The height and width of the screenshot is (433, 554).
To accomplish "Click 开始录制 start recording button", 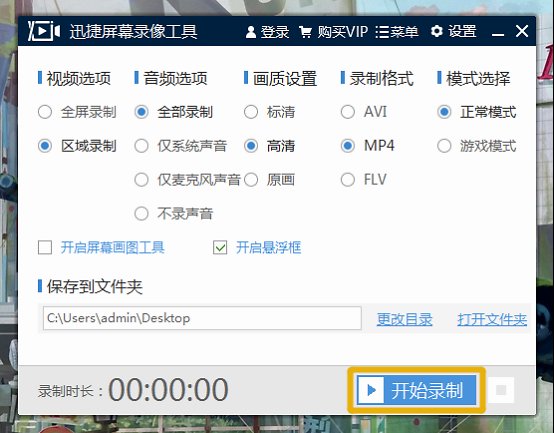I will tap(417, 390).
